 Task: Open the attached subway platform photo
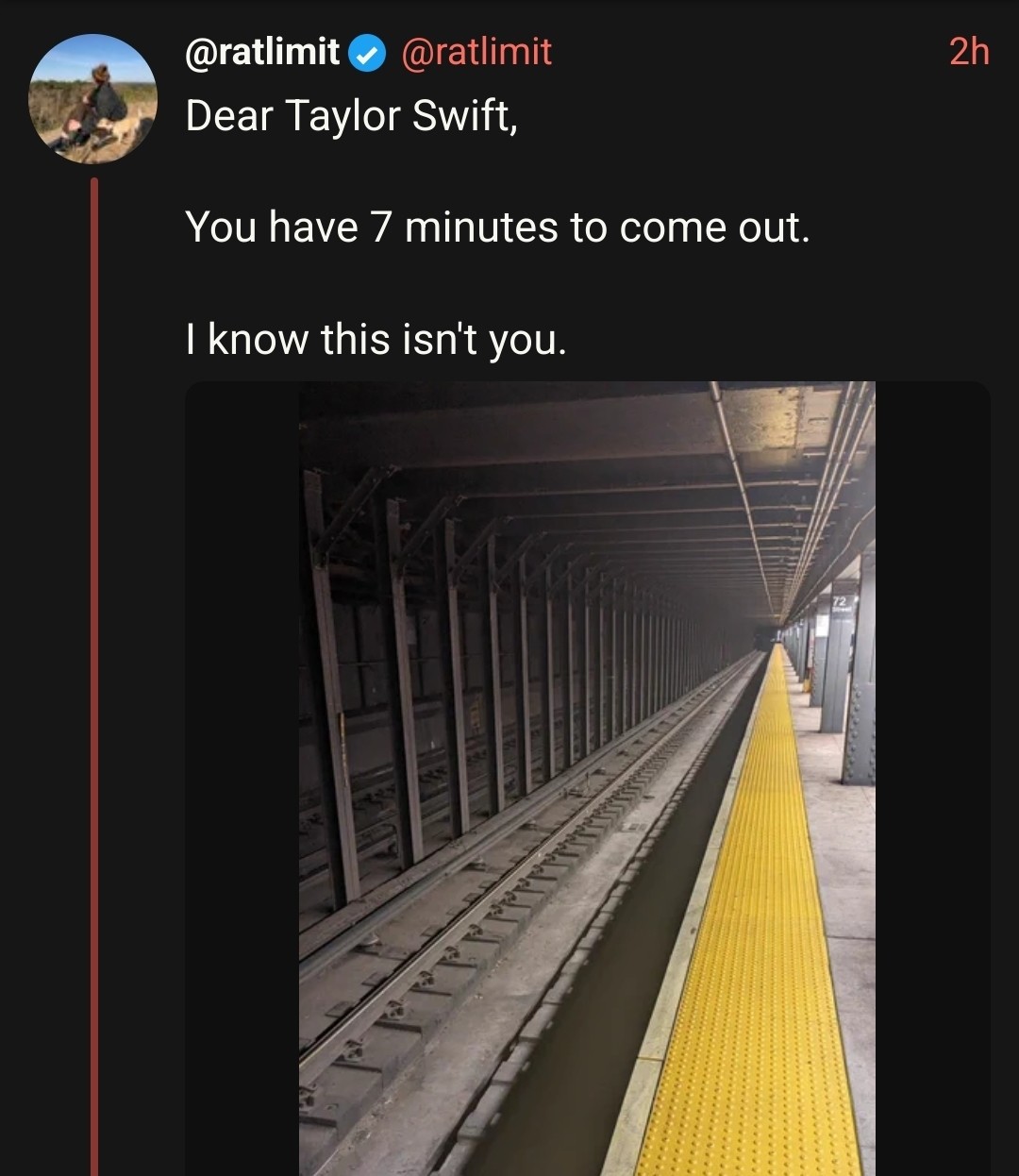(x=587, y=779)
